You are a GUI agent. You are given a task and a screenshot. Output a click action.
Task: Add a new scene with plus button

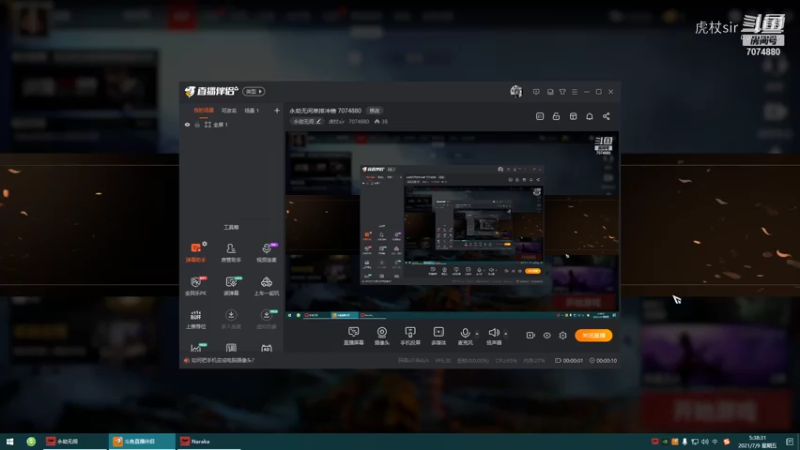pyautogui.click(x=277, y=110)
